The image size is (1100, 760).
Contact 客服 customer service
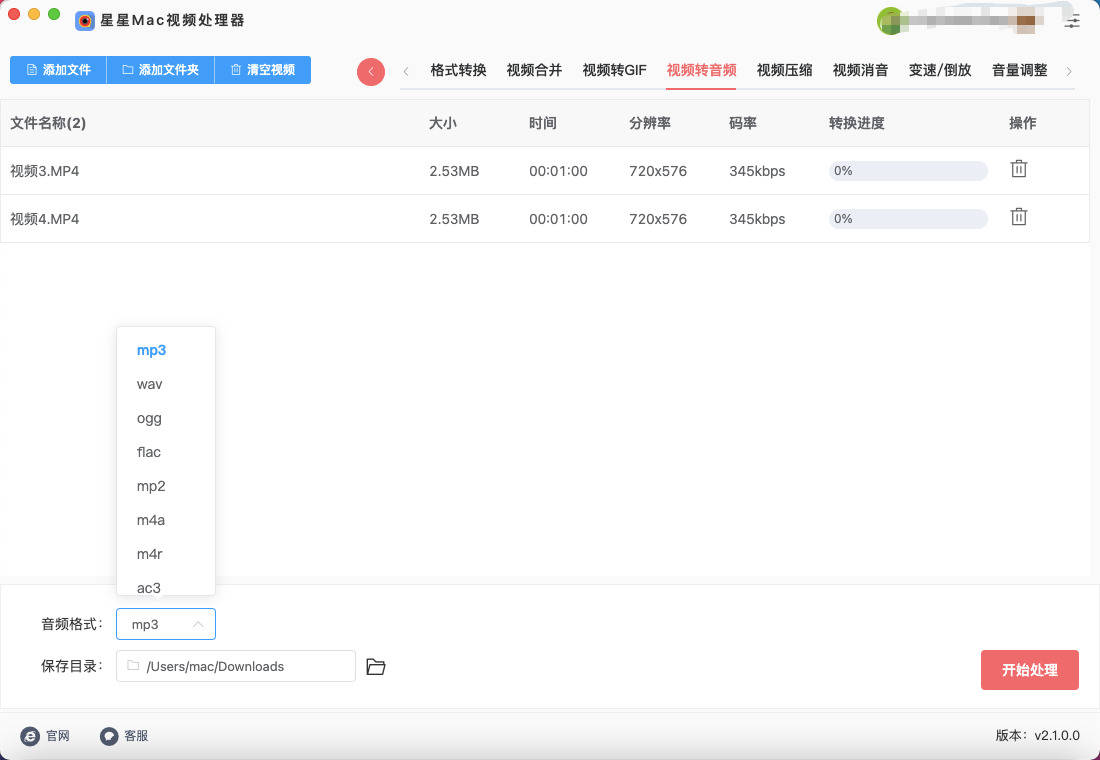[125, 736]
